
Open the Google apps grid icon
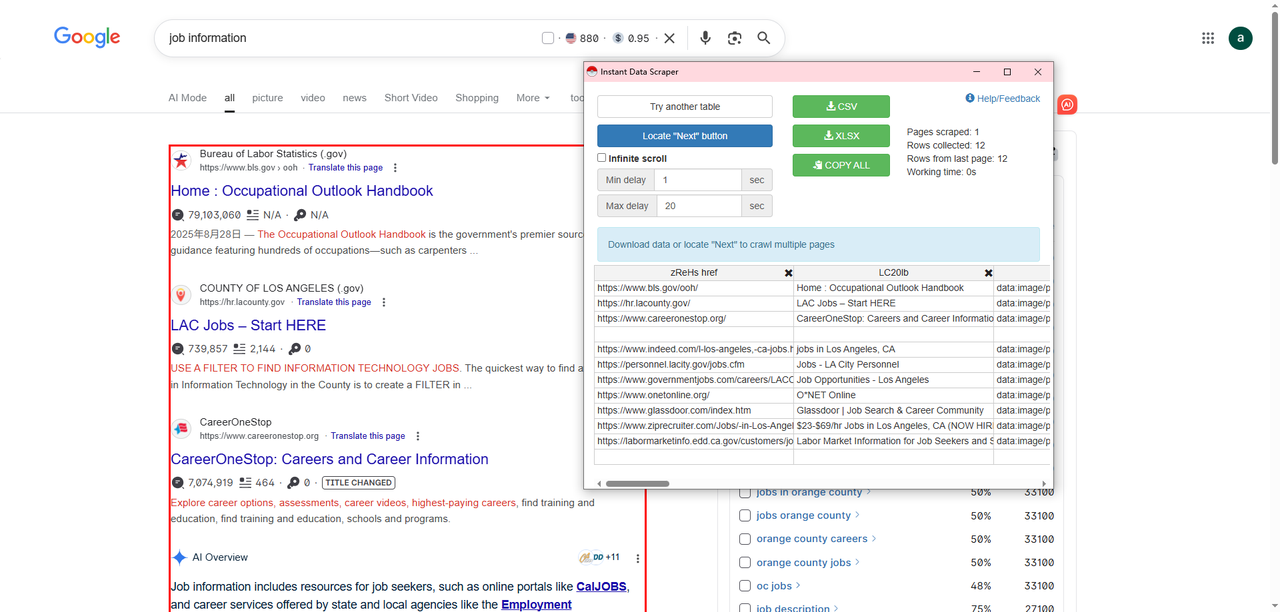1208,38
